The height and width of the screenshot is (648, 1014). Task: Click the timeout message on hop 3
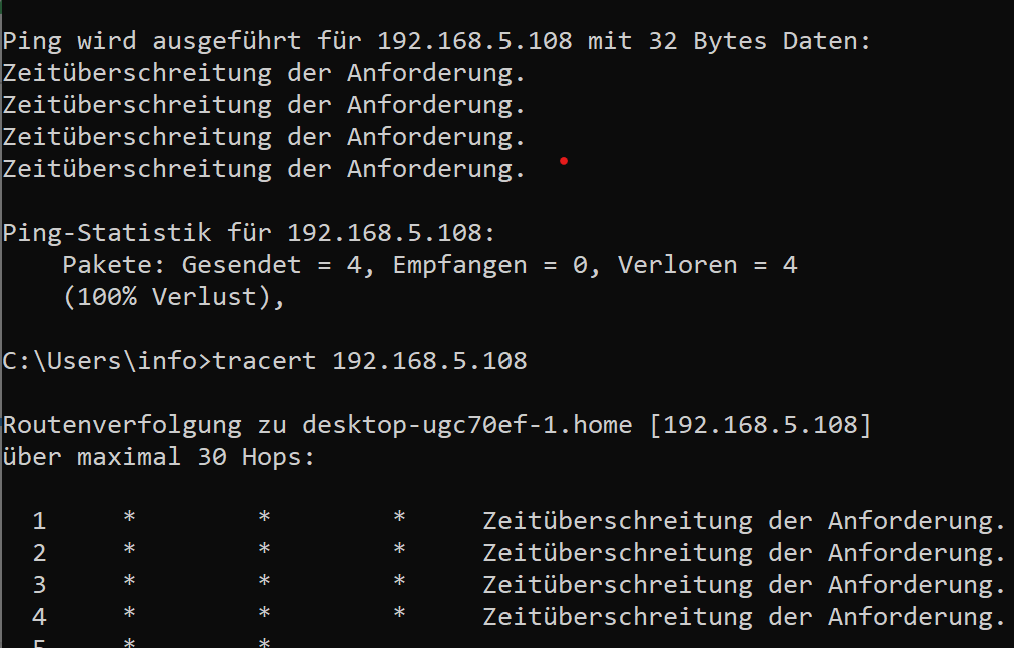[743, 585]
